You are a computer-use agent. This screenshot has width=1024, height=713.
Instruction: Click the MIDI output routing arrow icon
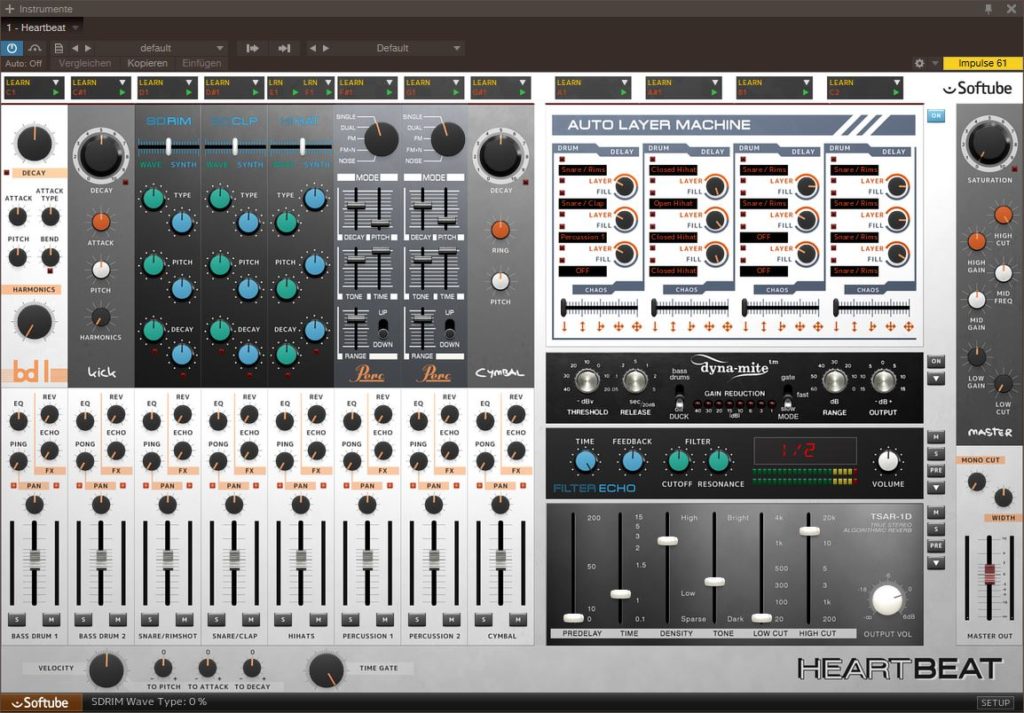pyautogui.click(x=284, y=48)
